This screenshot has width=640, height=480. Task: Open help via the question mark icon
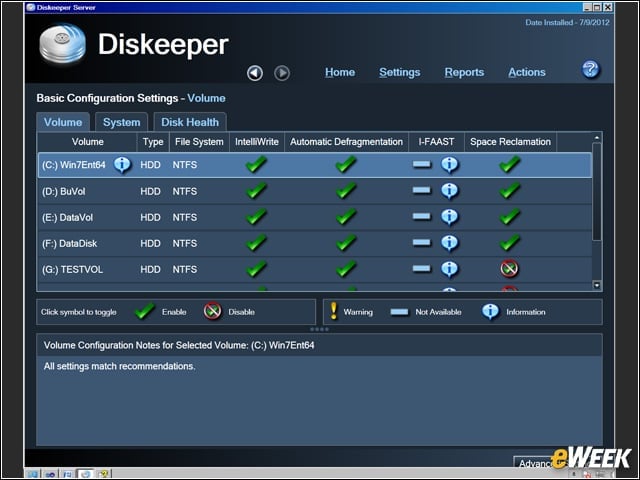(590, 69)
